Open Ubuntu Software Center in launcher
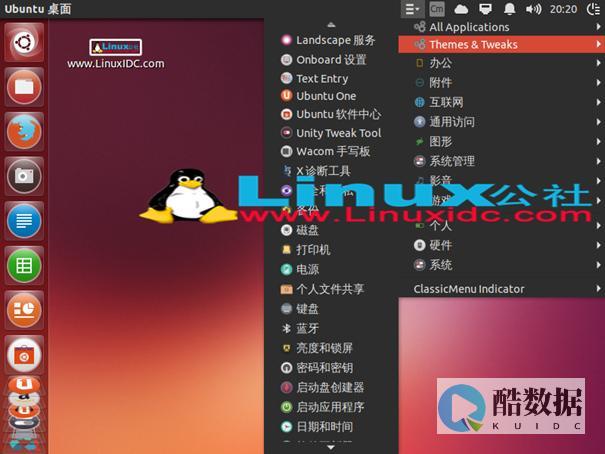 coord(24,354)
